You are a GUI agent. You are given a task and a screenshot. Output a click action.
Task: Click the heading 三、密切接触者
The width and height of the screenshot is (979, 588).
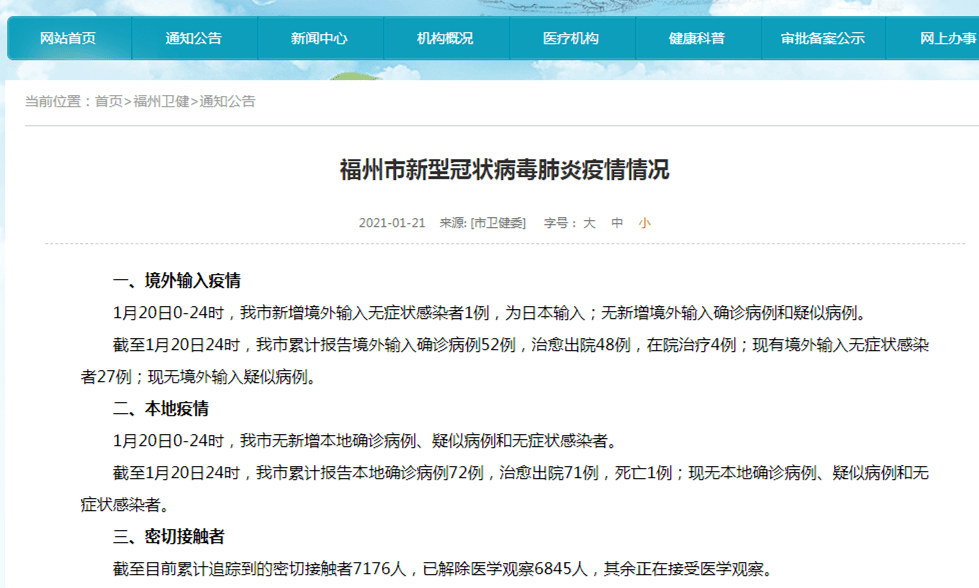[169, 537]
